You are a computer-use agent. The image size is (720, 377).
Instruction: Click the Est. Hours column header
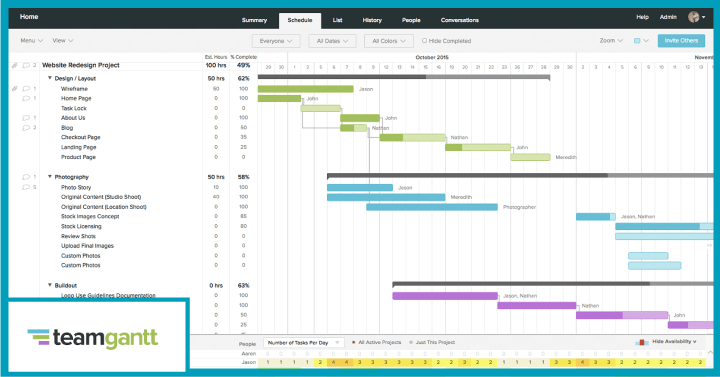(216, 57)
